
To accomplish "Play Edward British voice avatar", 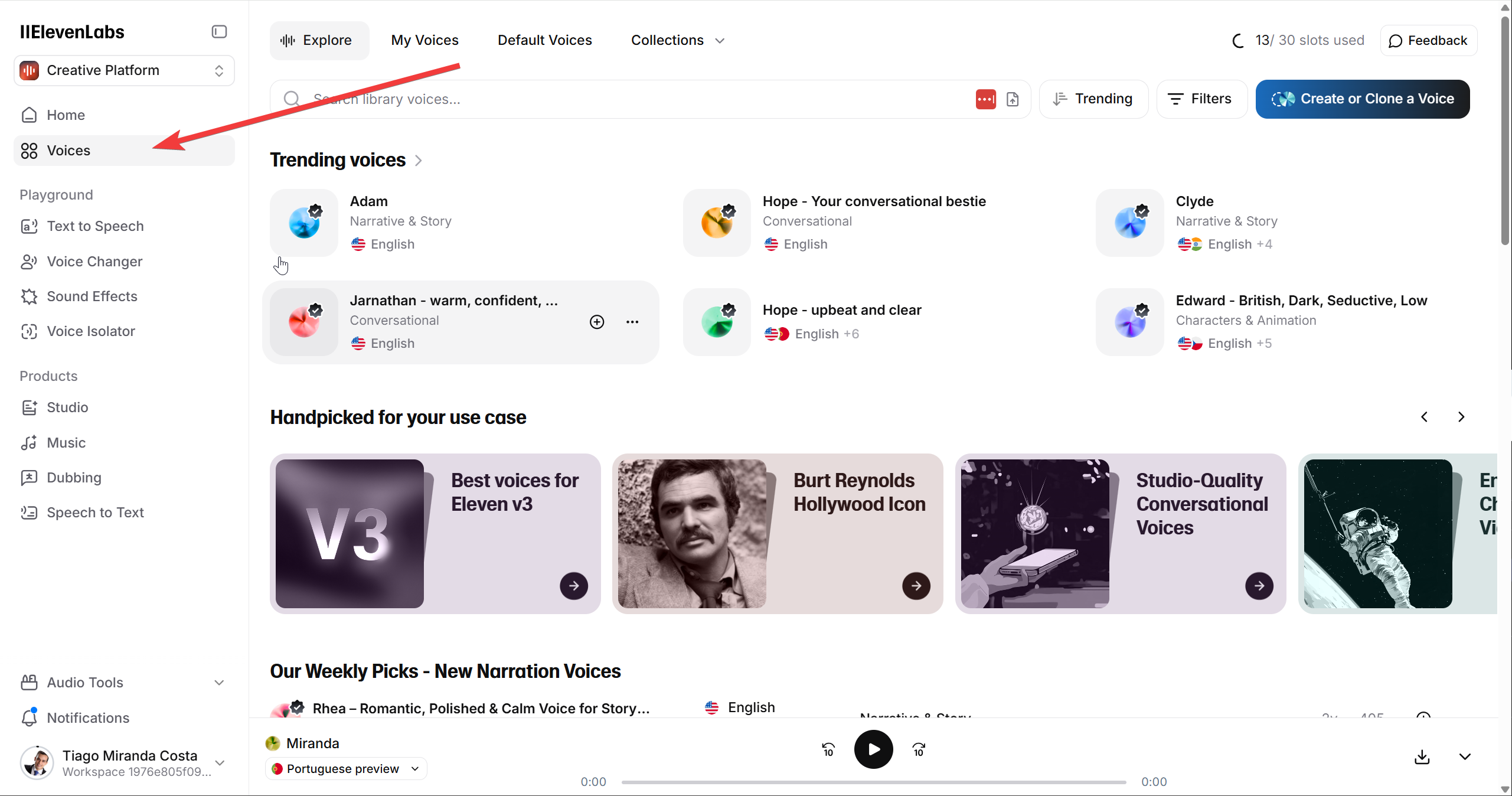I will pyautogui.click(x=1130, y=322).
